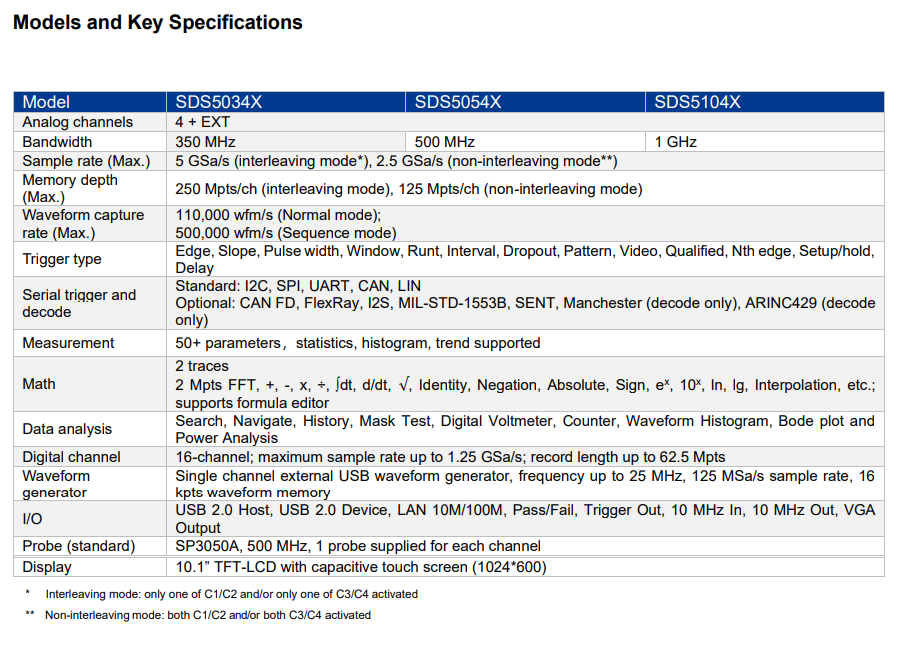Click the '2 traces' text
The height and width of the screenshot is (658, 903).
coord(202,366)
